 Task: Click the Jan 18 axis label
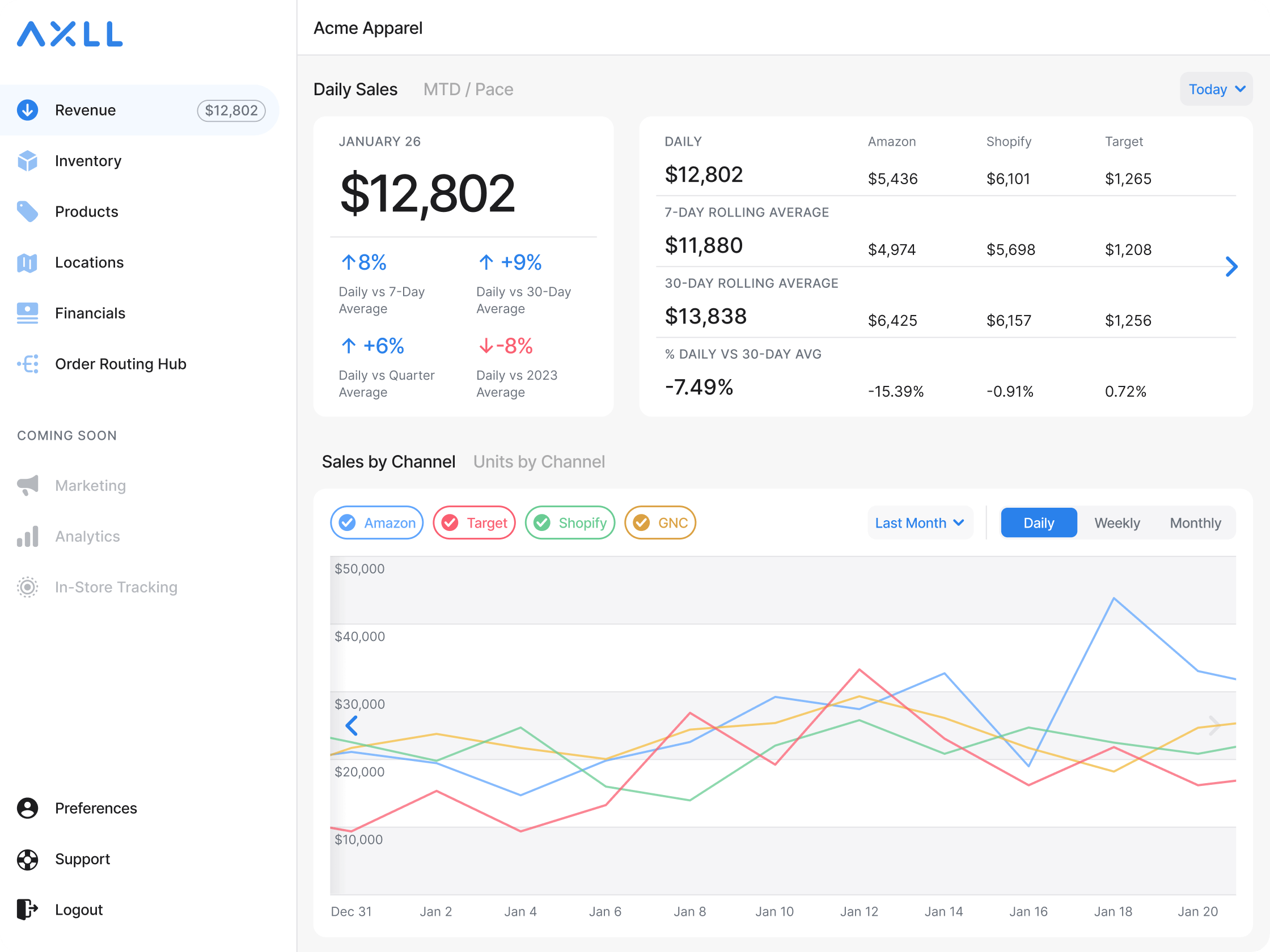[x=1113, y=911]
